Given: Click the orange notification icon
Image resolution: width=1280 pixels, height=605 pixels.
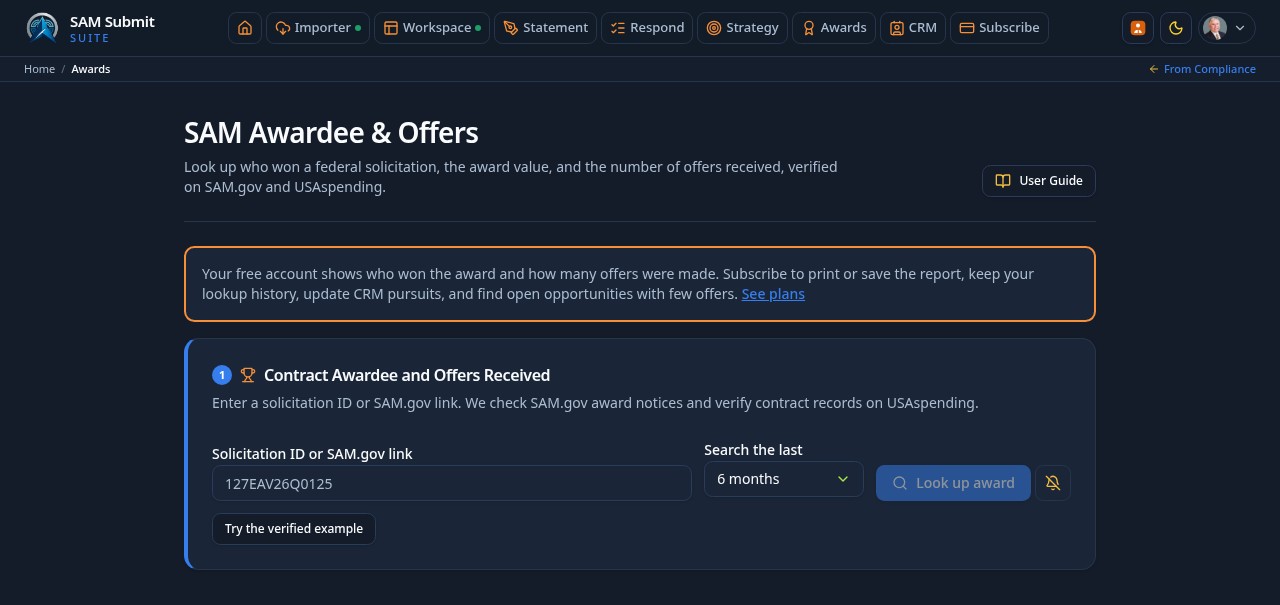Looking at the screenshot, I should click(x=1138, y=28).
